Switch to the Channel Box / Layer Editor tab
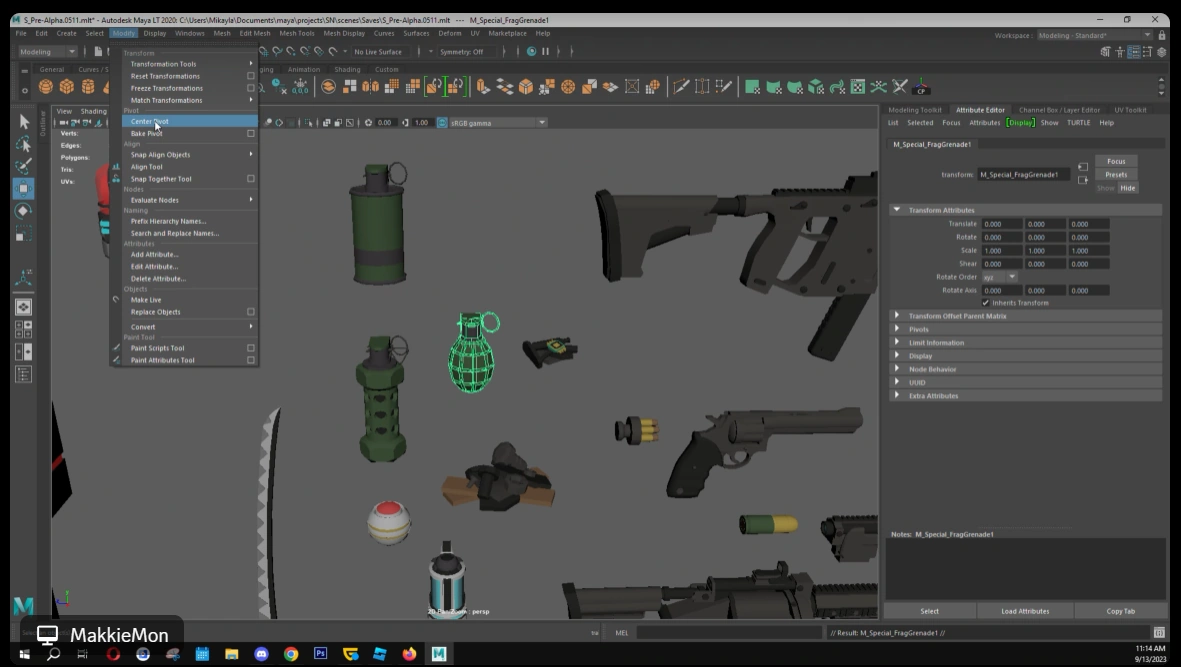The height and width of the screenshot is (667, 1181). [x=1059, y=110]
